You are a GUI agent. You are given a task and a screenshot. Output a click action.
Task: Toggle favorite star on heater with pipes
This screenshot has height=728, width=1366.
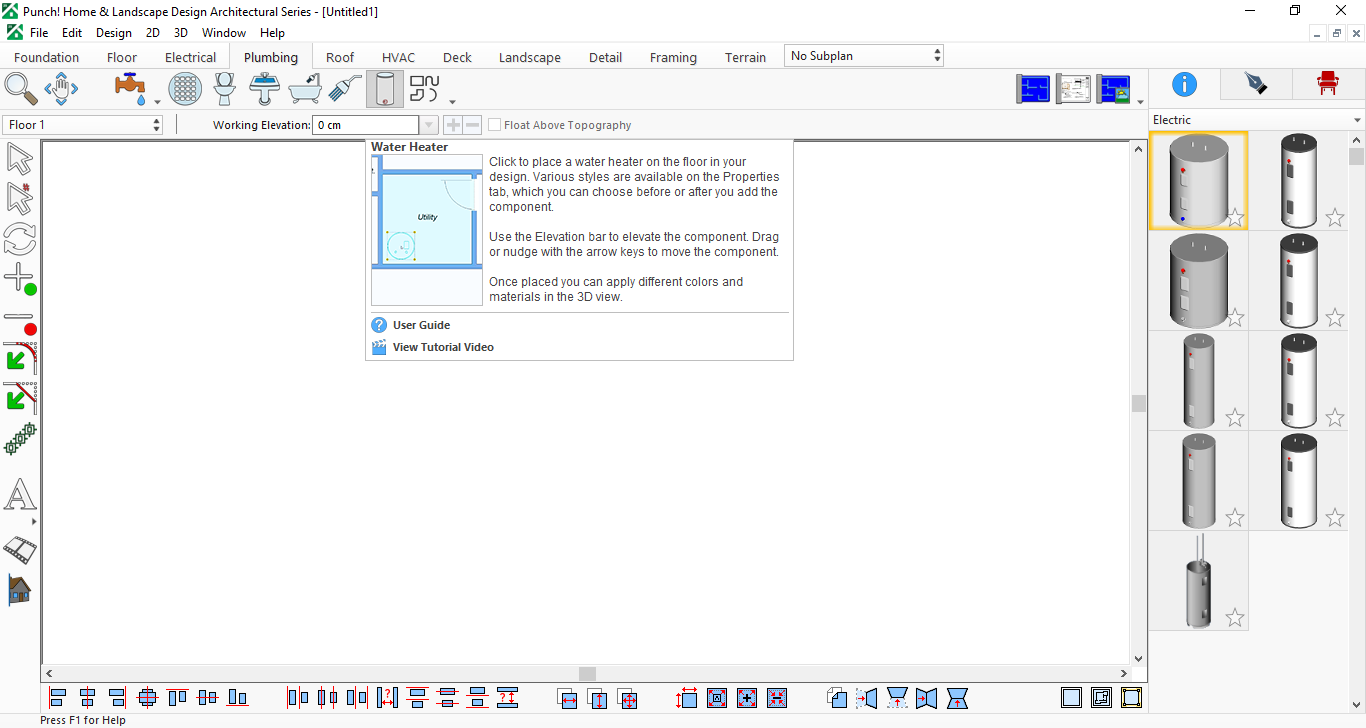pos(1235,618)
